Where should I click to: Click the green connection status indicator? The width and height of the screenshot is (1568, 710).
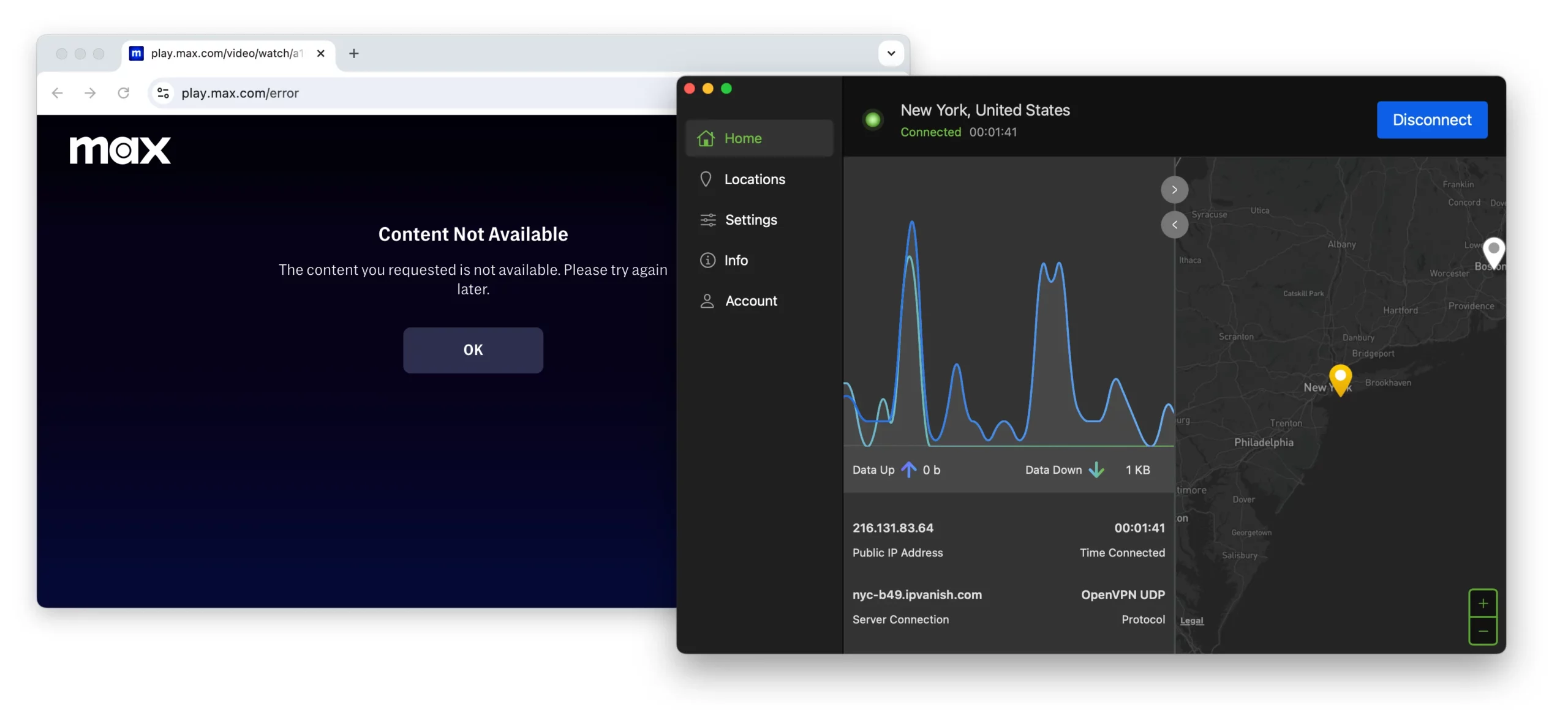tap(873, 119)
